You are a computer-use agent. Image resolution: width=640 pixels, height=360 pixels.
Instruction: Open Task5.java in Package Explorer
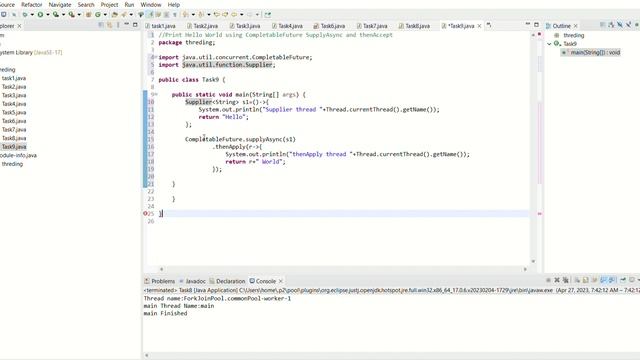pyautogui.click(x=14, y=112)
